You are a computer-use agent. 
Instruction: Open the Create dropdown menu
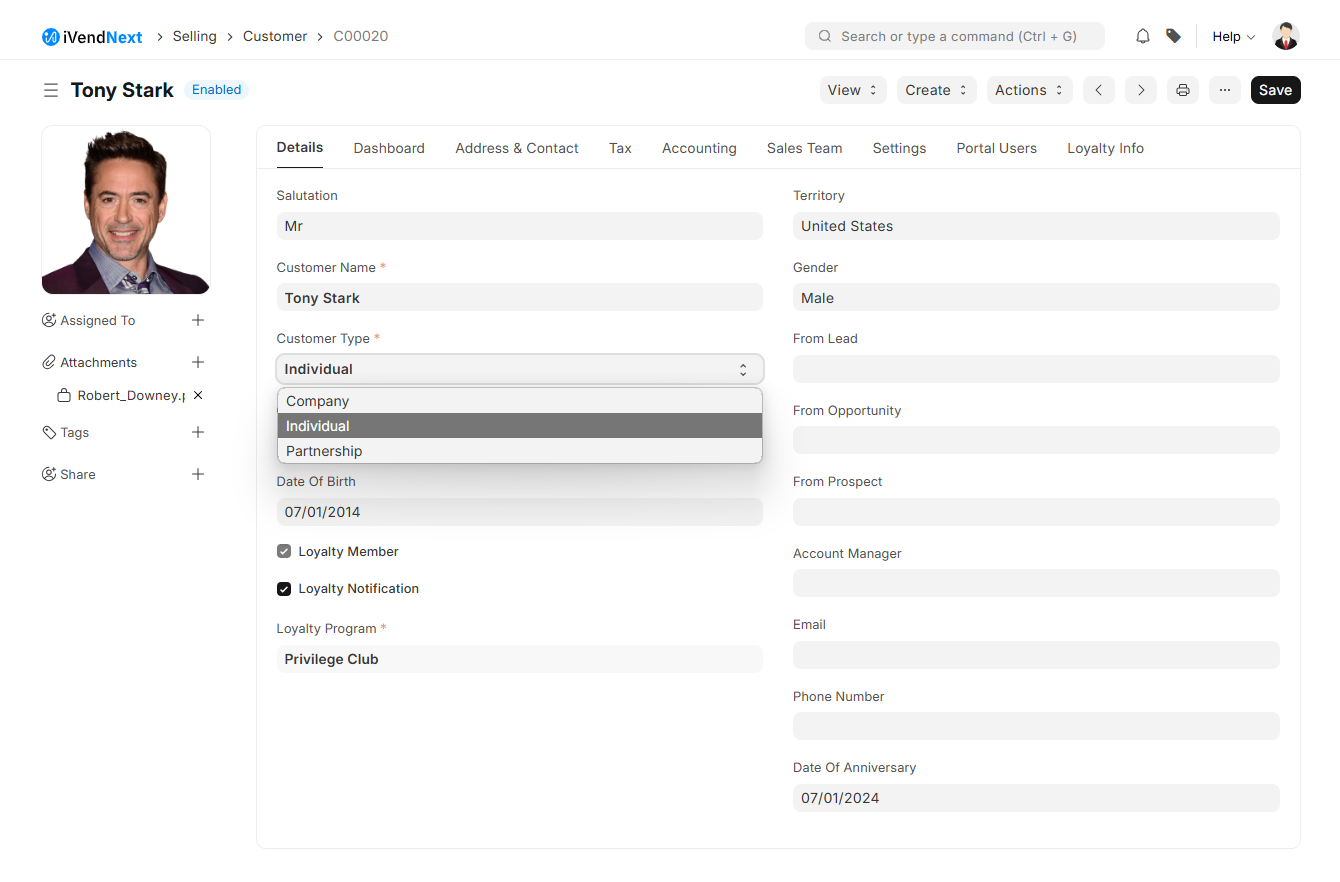coord(936,90)
